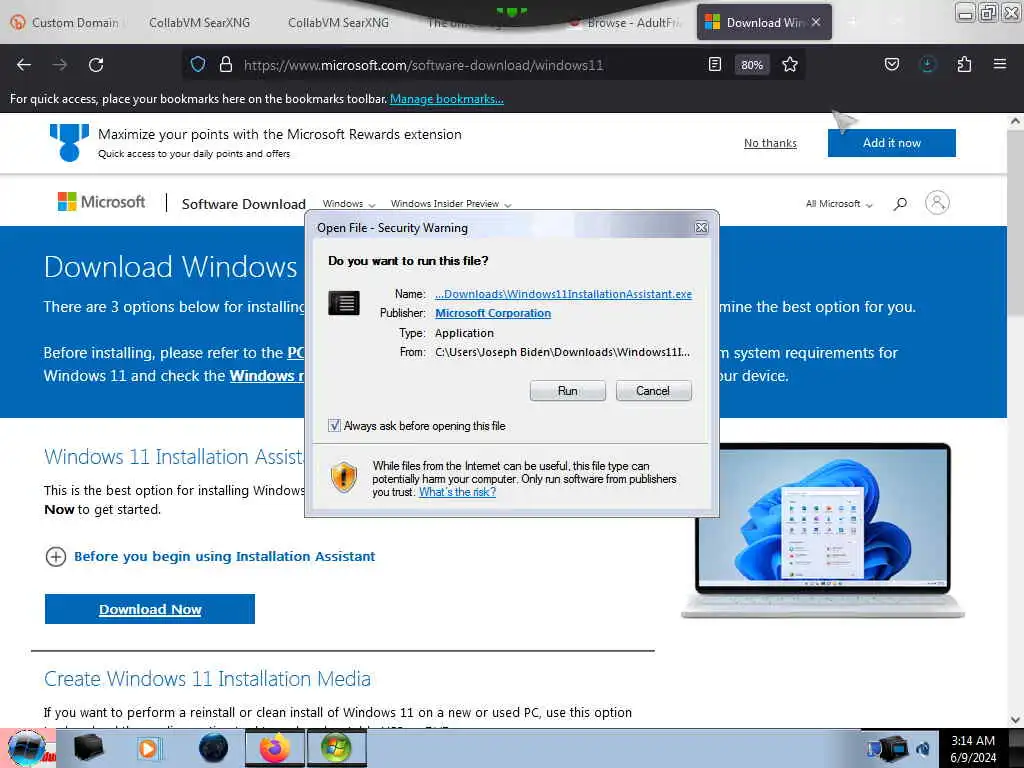
Task: Click the Software Download header link
Action: 244,204
